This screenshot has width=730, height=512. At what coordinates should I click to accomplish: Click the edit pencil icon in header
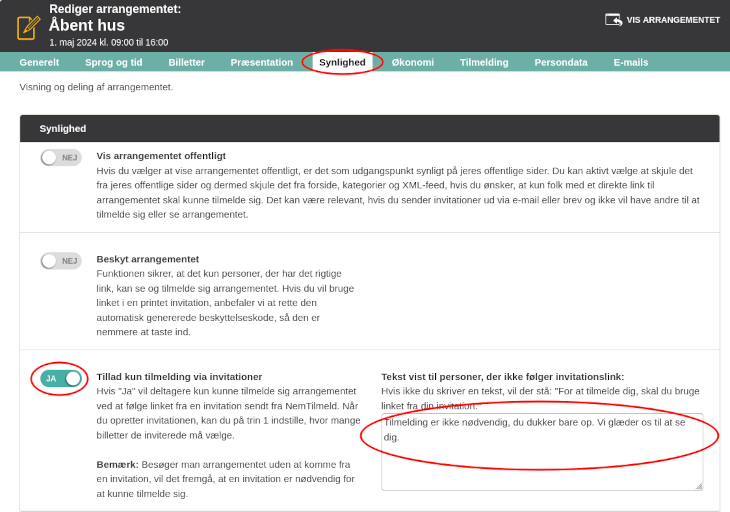(x=28, y=27)
